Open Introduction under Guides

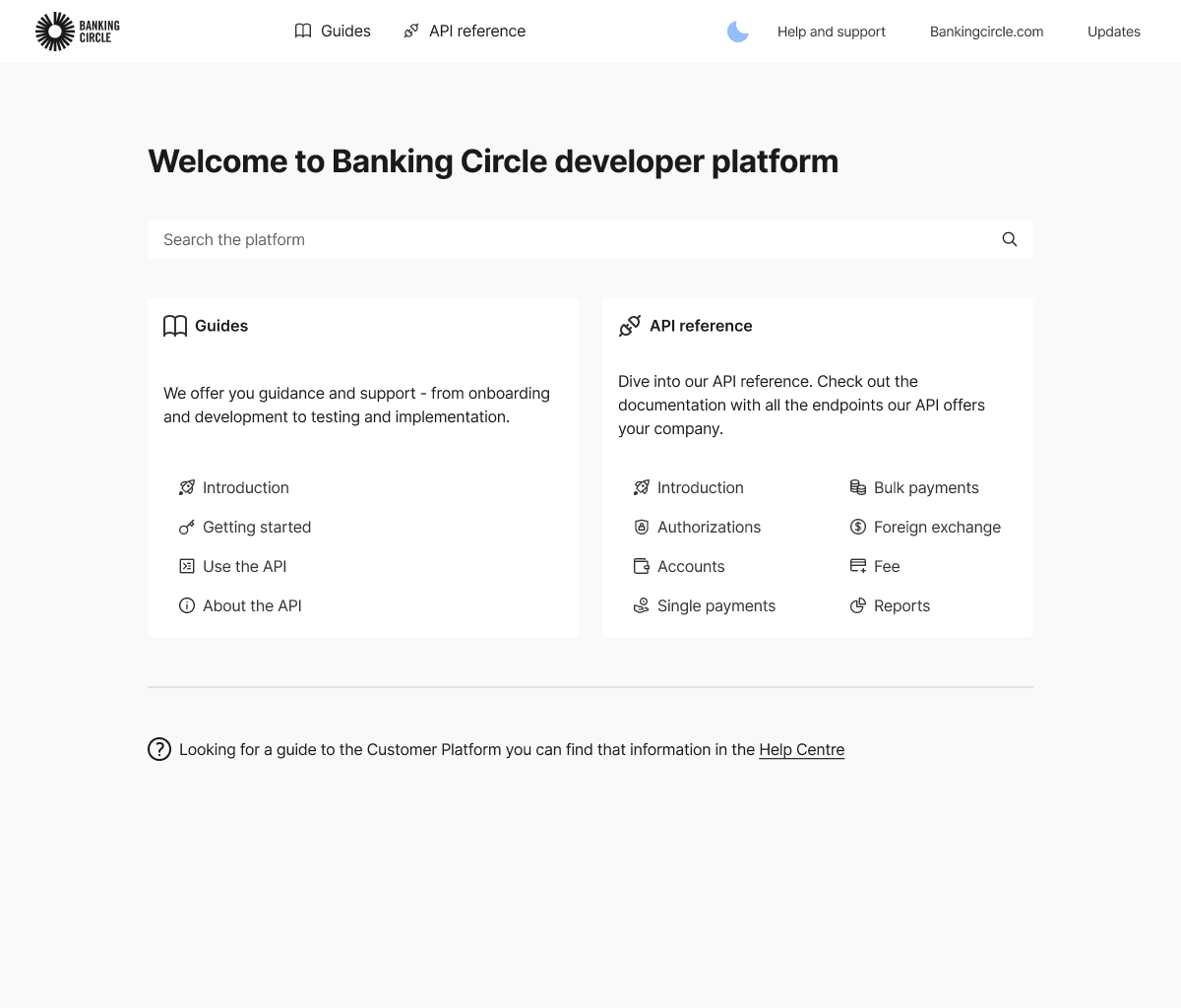click(x=246, y=487)
